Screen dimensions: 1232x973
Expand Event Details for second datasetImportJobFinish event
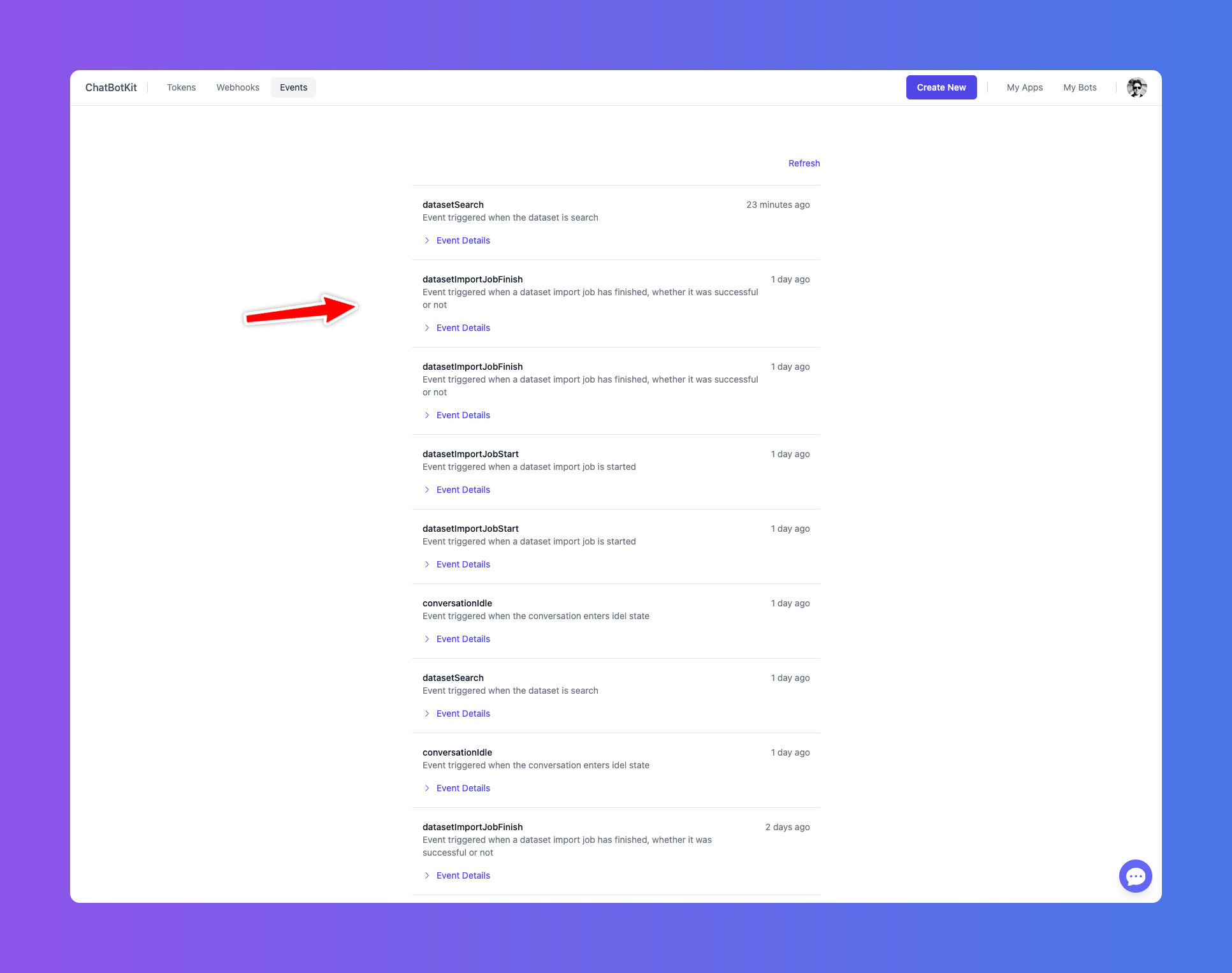pyautogui.click(x=463, y=415)
